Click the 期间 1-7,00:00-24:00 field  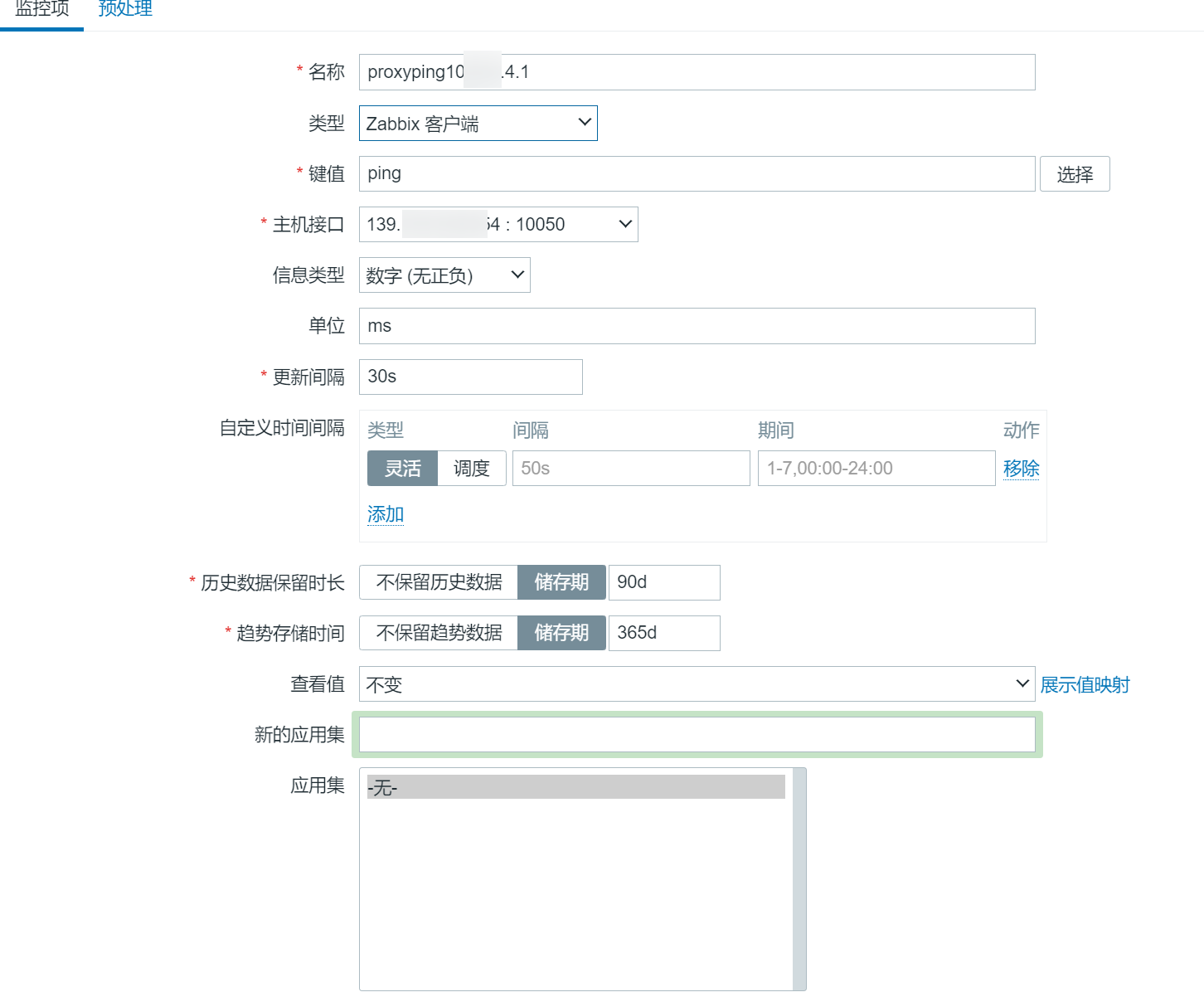[876, 469]
